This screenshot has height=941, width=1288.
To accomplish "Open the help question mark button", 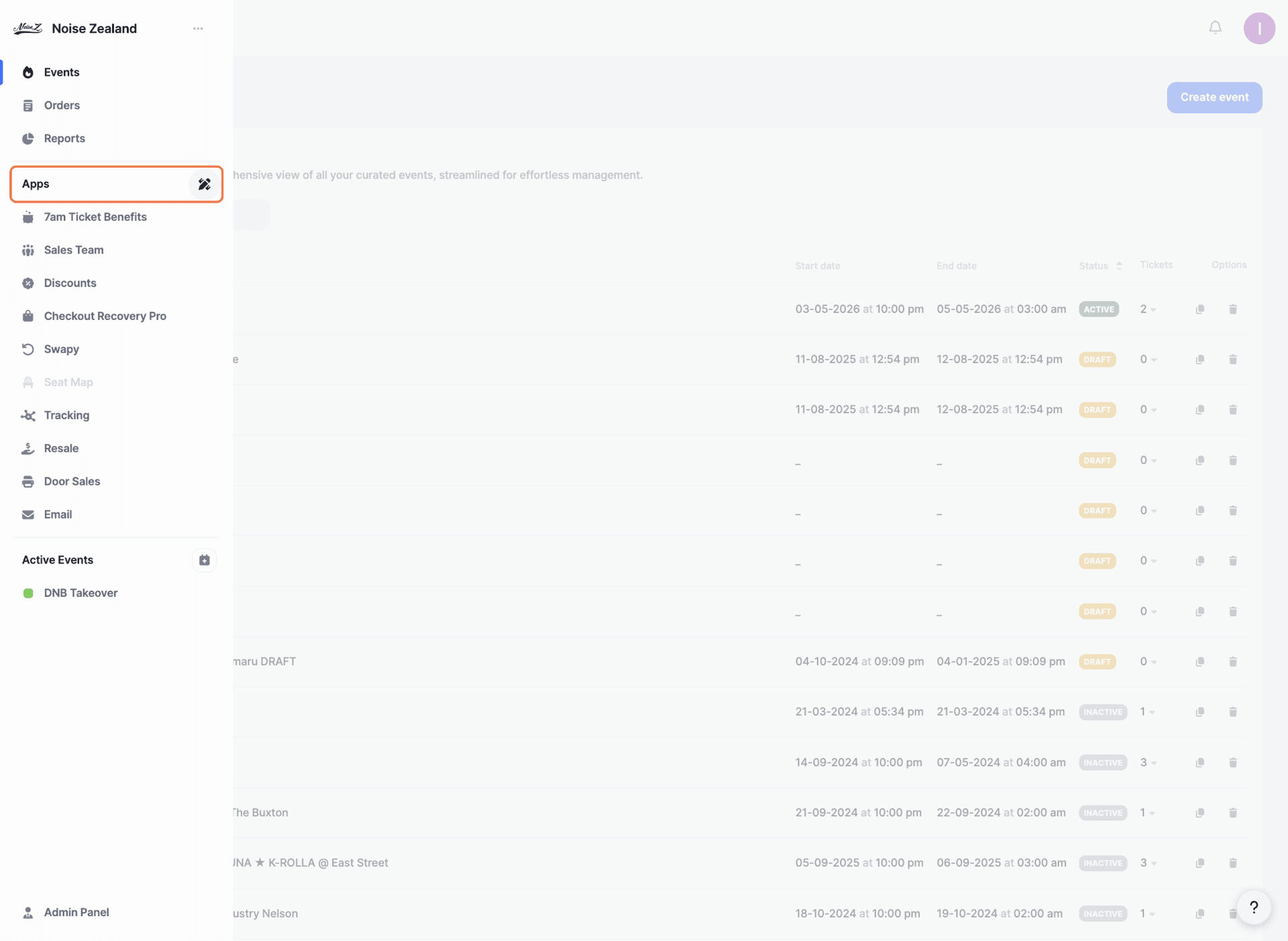I will click(x=1253, y=907).
